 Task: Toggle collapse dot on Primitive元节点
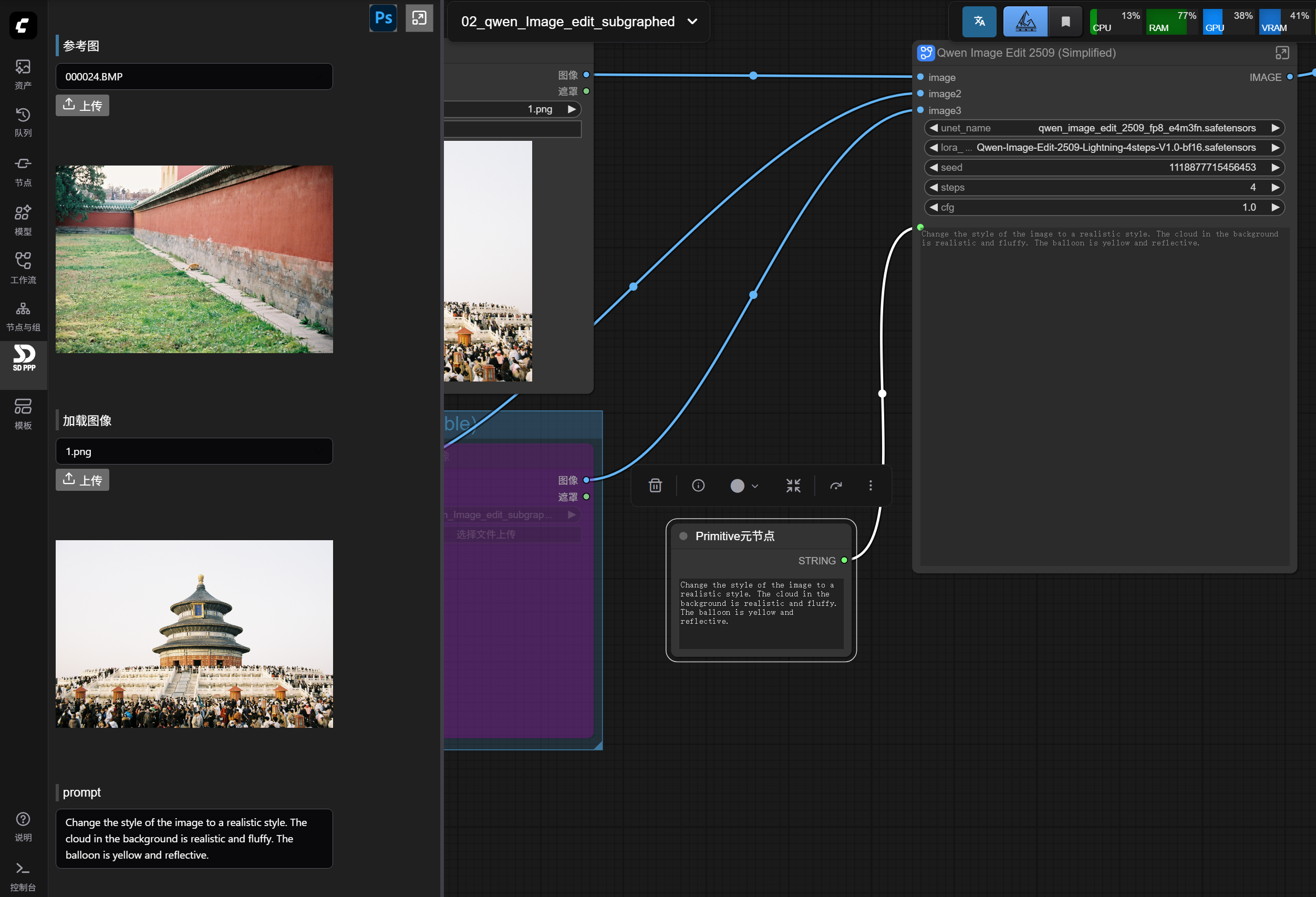[x=683, y=535]
